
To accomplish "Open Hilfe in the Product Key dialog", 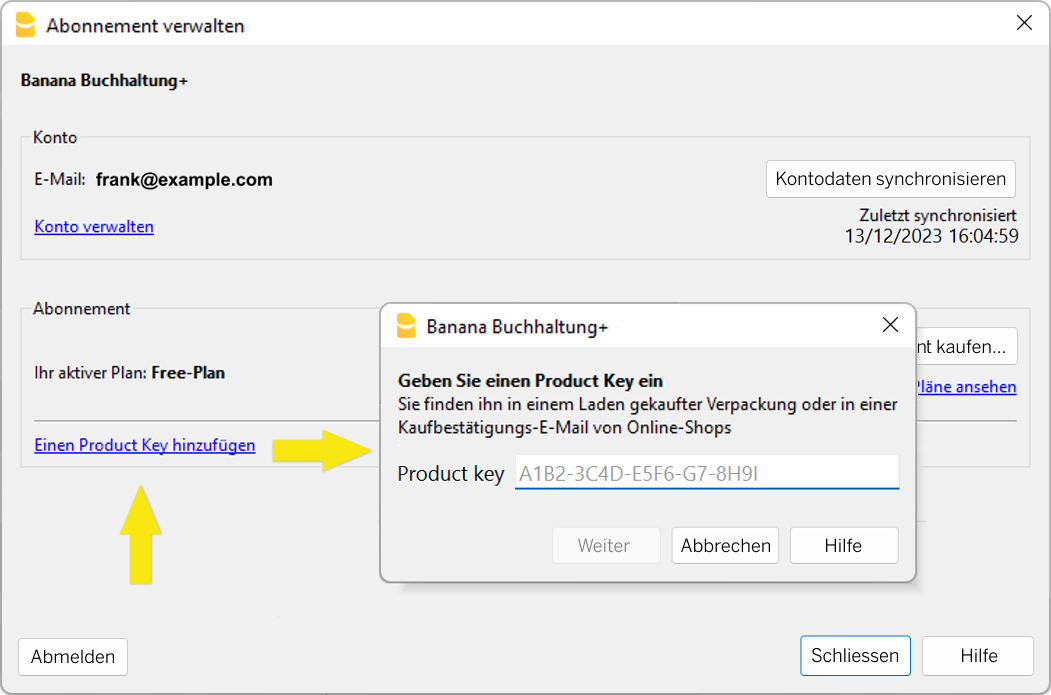I will pos(843,545).
